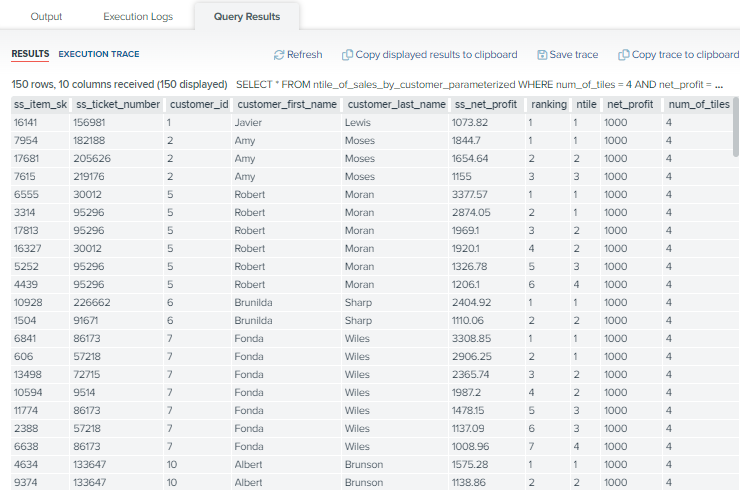Click the Copy trace clipboard icon
This screenshot has height=490, width=740.
[x=623, y=55]
